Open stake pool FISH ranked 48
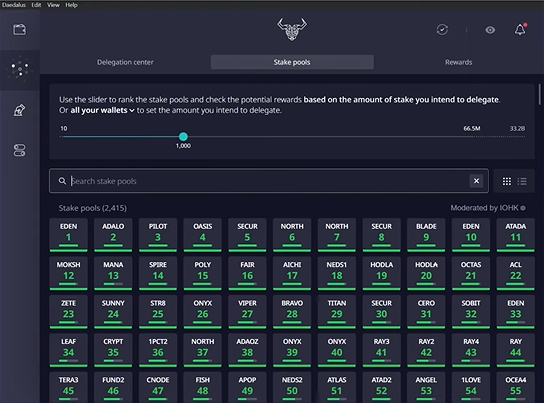The height and width of the screenshot is (403, 544). tap(203, 387)
